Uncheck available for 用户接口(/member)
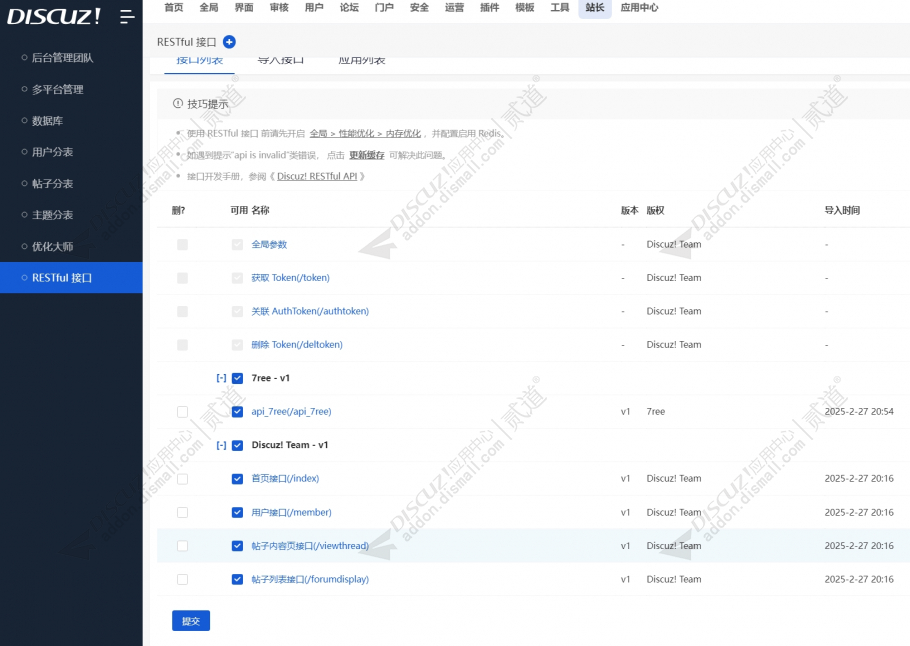The image size is (910, 646). [x=237, y=513]
